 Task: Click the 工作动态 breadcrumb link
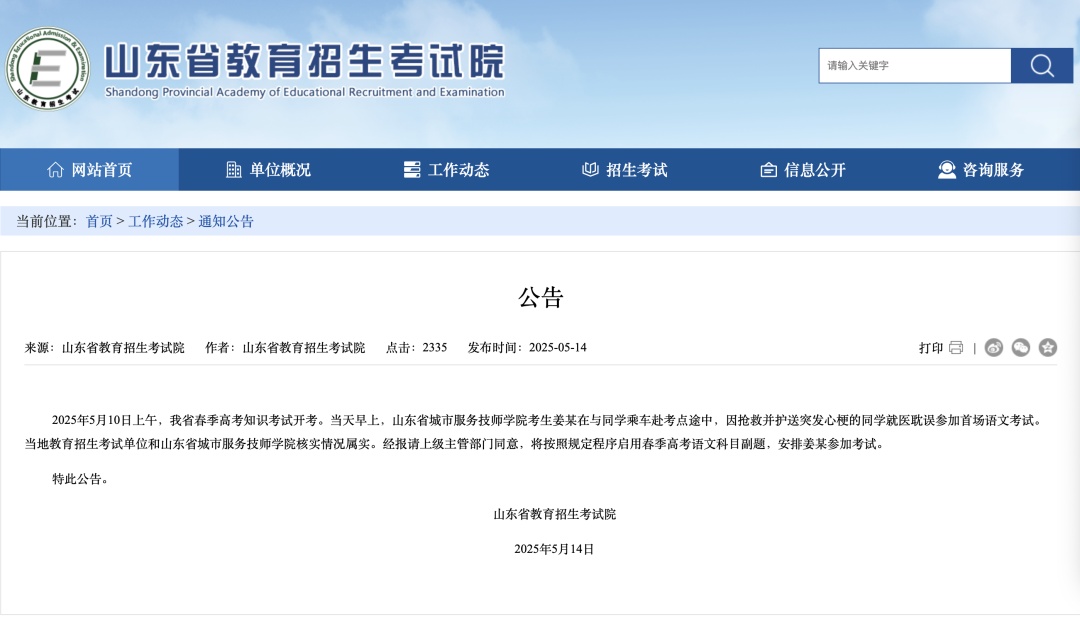coord(155,221)
